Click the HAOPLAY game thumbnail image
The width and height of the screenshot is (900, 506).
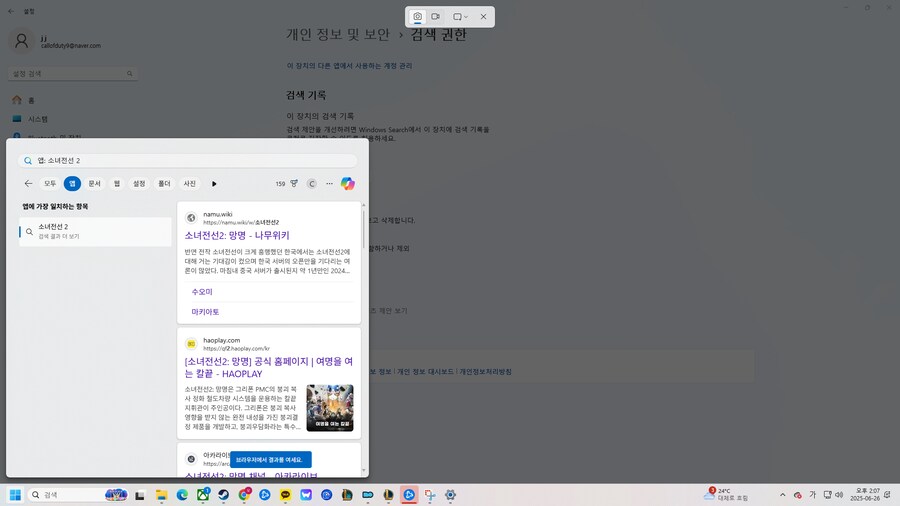pos(330,408)
